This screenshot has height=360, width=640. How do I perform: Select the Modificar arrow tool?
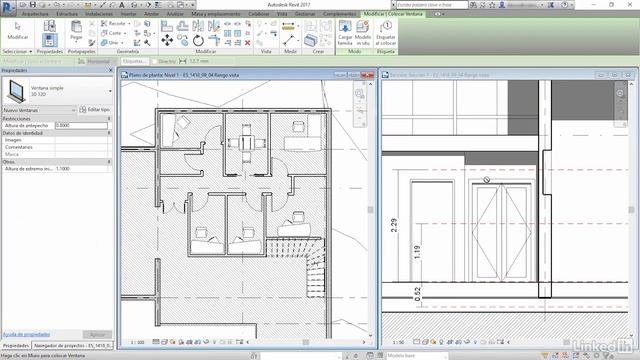point(18,31)
